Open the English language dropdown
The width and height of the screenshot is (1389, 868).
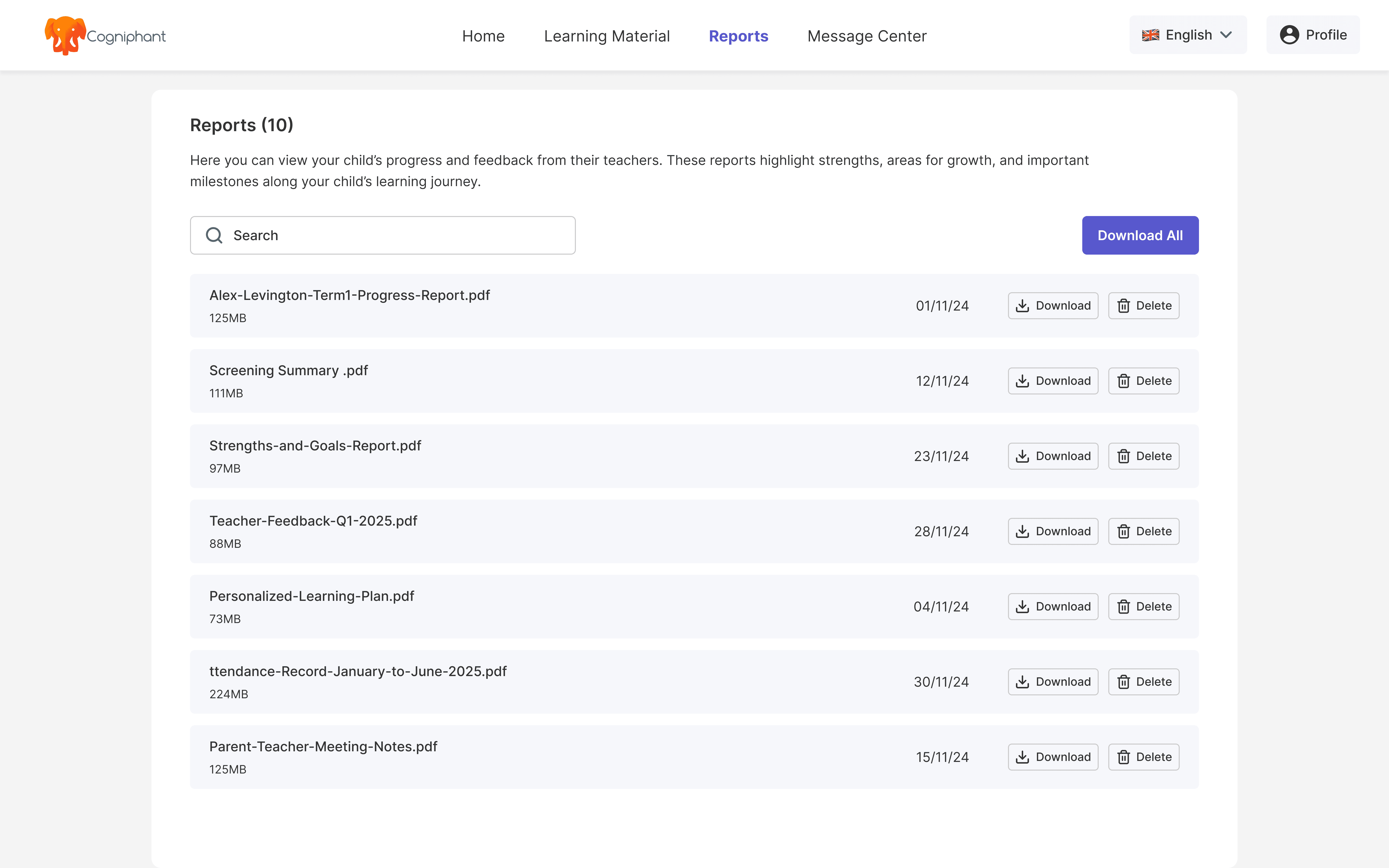(x=1188, y=35)
